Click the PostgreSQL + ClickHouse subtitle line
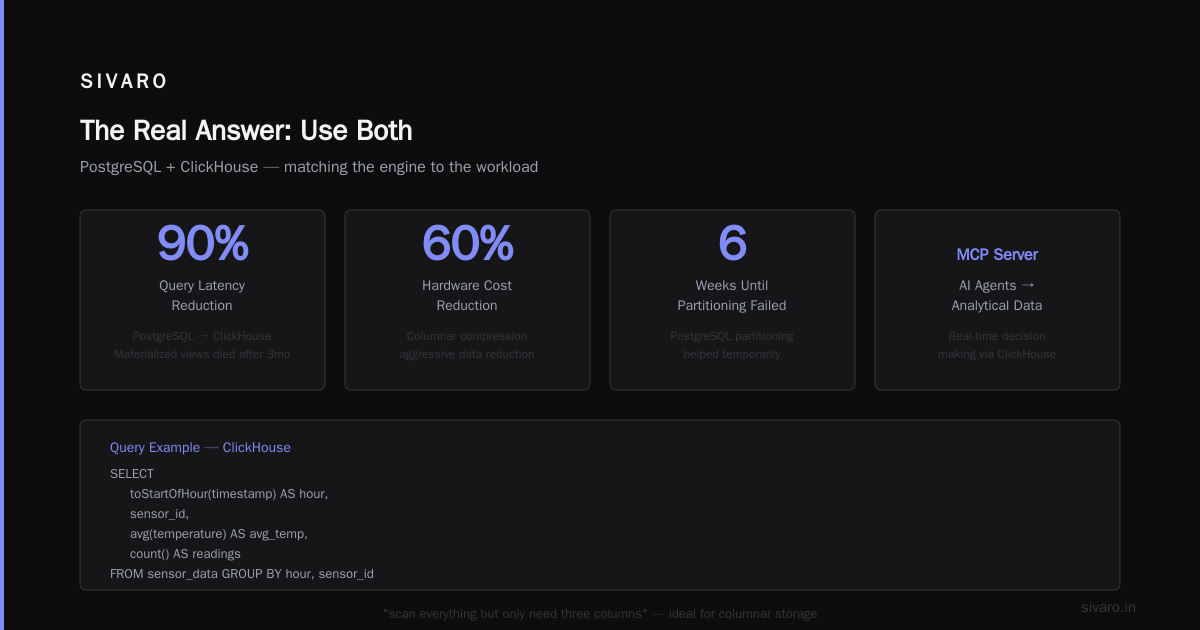Screen dimensions: 1200x630 click(309, 167)
